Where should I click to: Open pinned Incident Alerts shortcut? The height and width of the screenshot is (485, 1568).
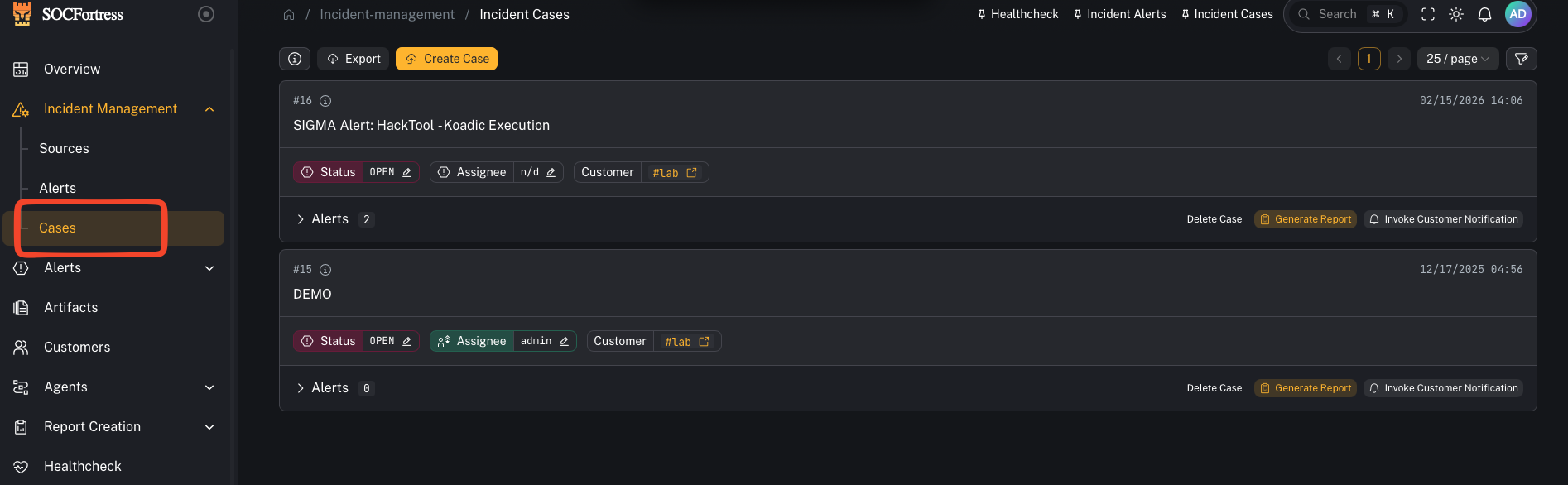click(x=1119, y=14)
